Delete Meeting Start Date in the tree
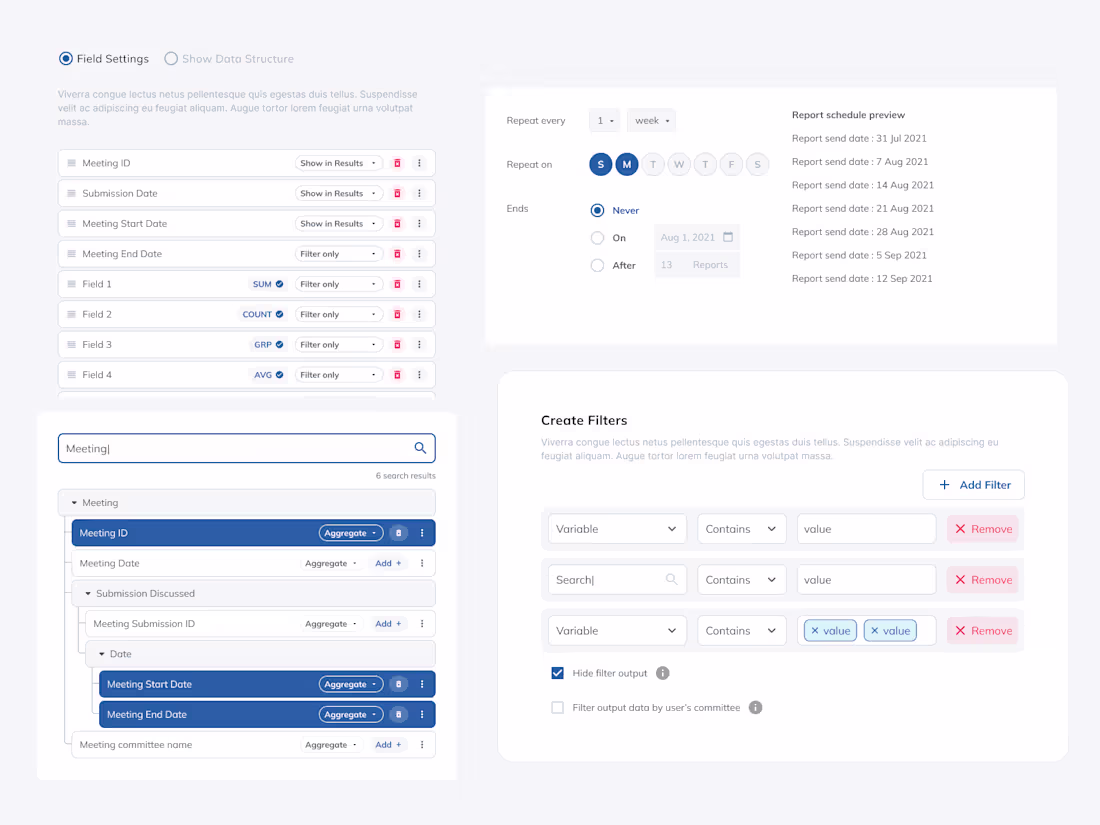Image resolution: width=1100 pixels, height=825 pixels. [400, 684]
